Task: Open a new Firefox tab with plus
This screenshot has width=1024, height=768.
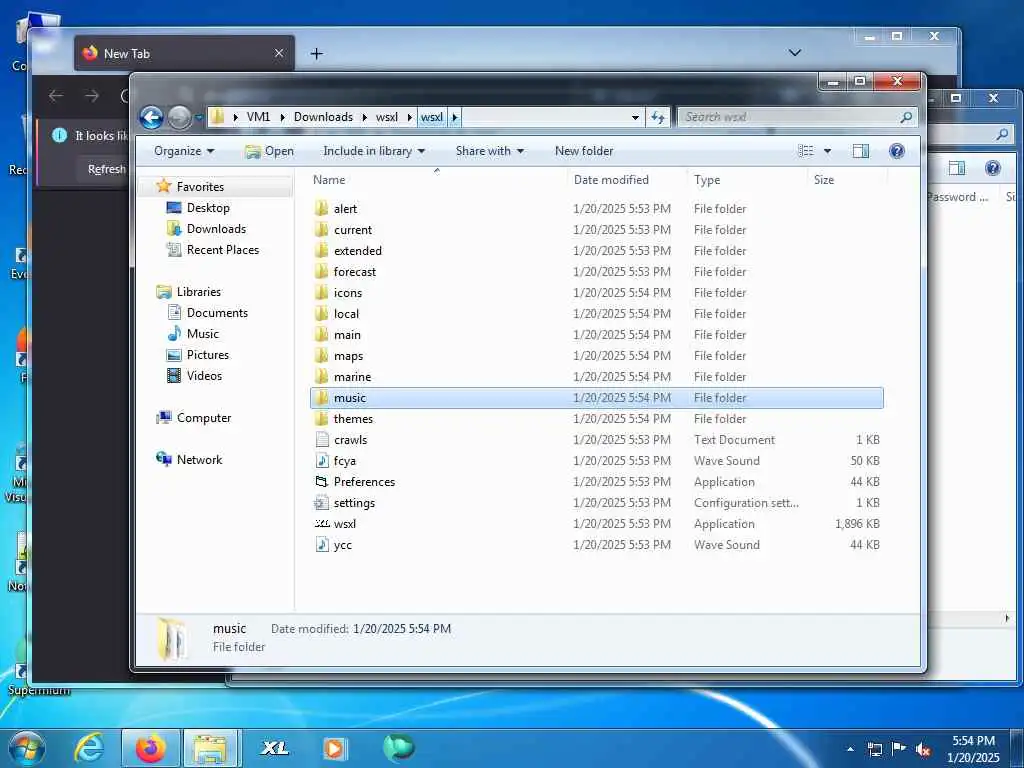Action: click(317, 54)
